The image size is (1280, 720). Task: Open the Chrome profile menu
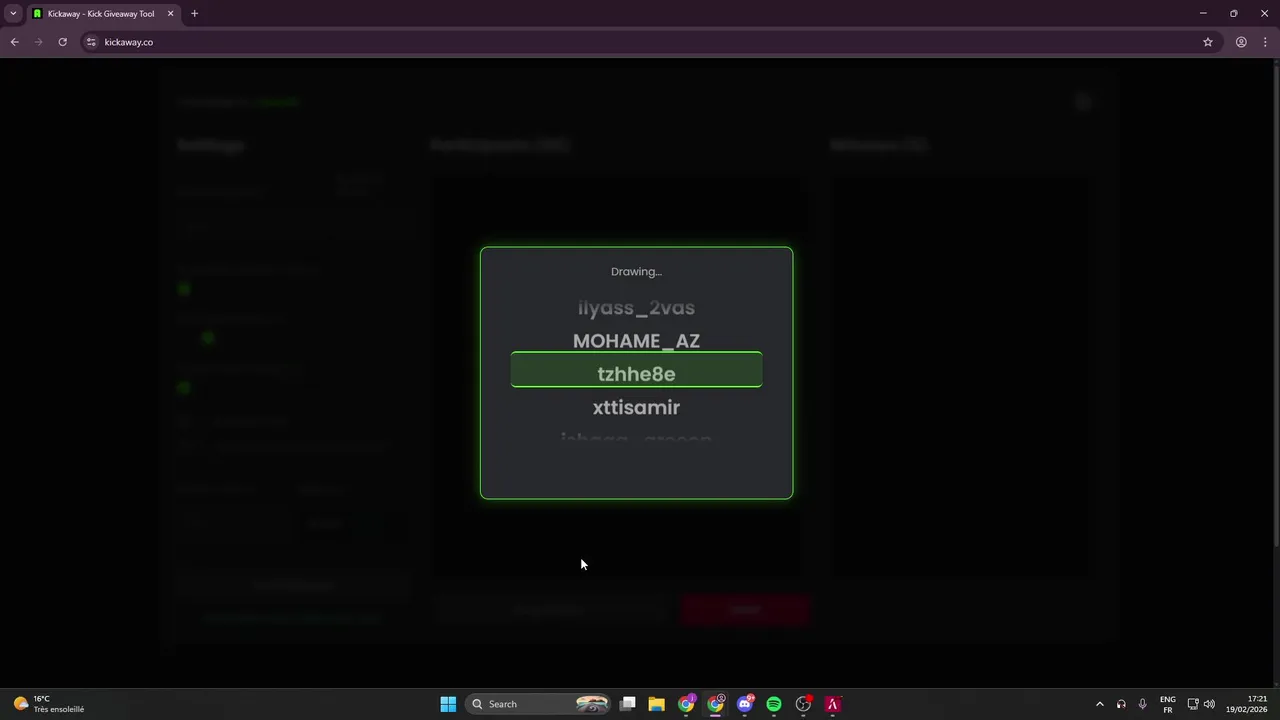point(1241,42)
